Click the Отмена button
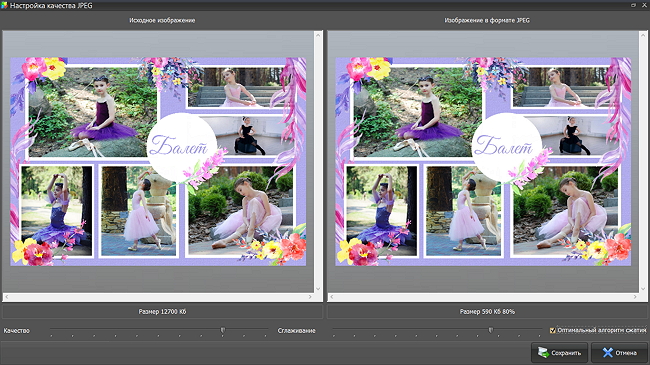The width and height of the screenshot is (650, 365). tap(619, 353)
